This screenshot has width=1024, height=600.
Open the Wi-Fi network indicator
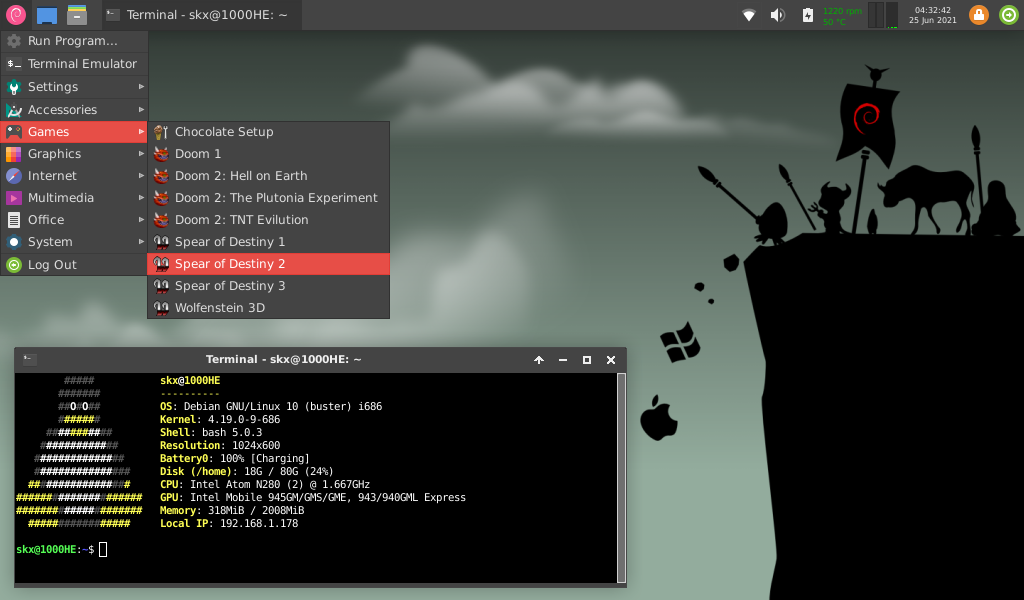coord(748,15)
